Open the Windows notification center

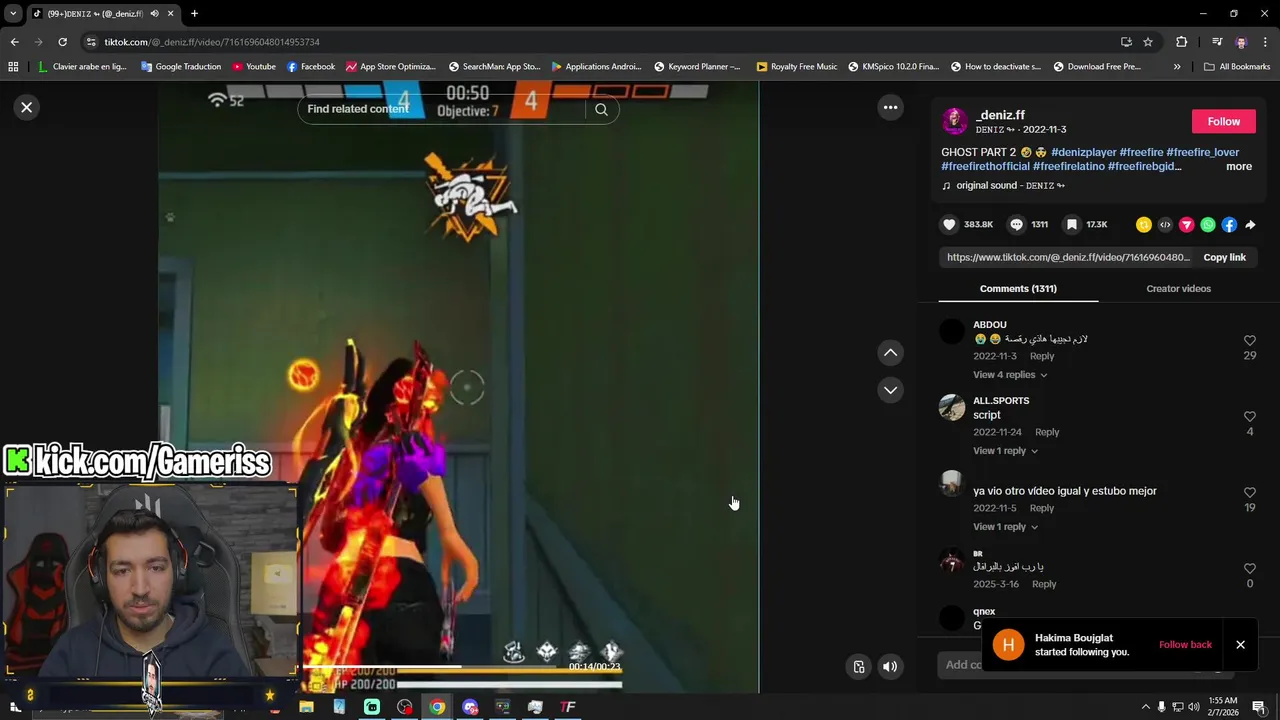point(1259,707)
